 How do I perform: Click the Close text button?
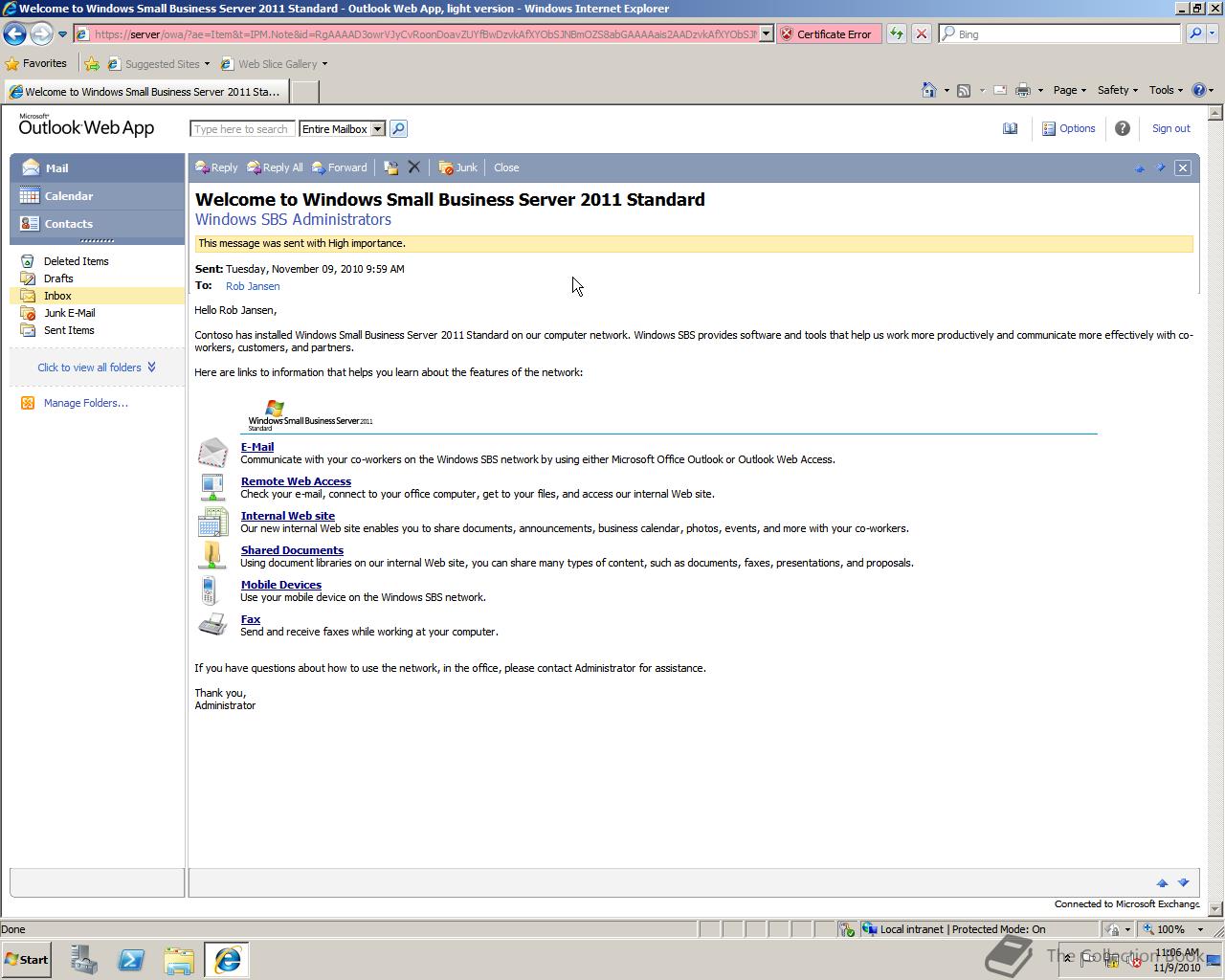506,167
